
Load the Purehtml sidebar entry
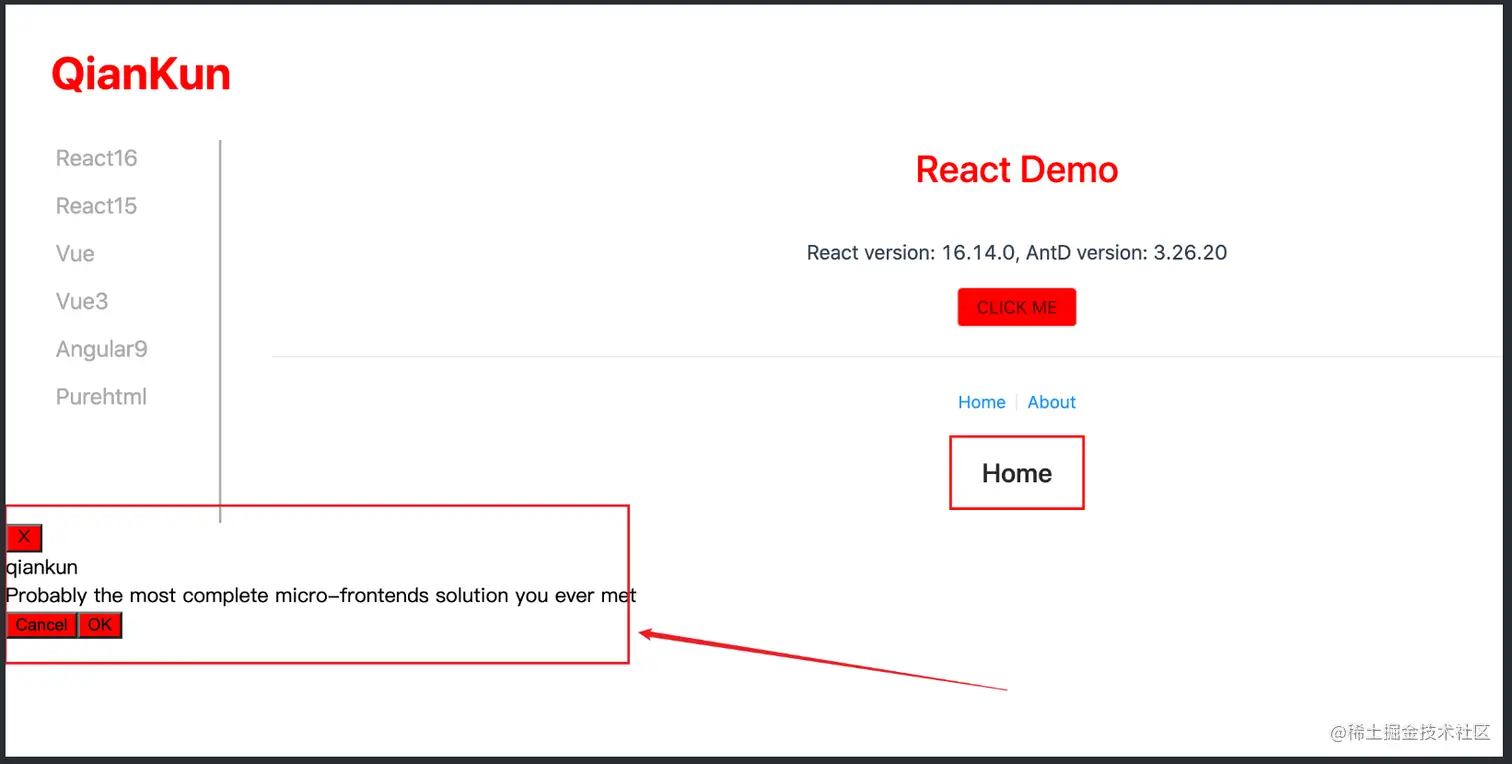point(102,397)
